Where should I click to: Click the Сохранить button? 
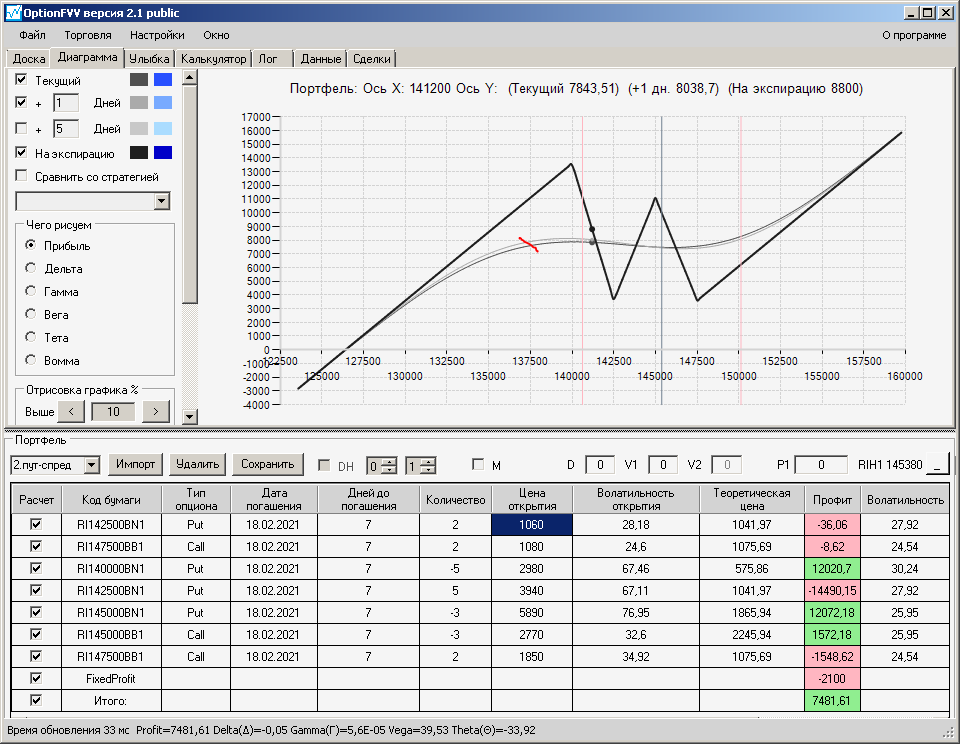coord(268,464)
